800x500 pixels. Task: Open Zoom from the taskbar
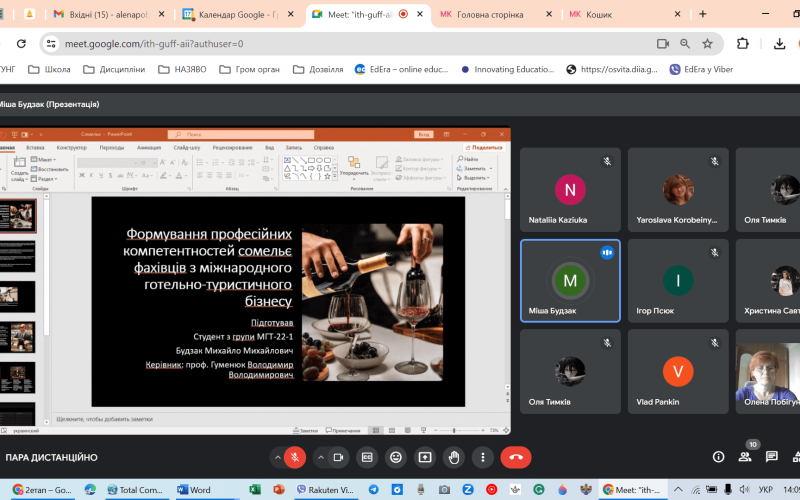pos(468,489)
